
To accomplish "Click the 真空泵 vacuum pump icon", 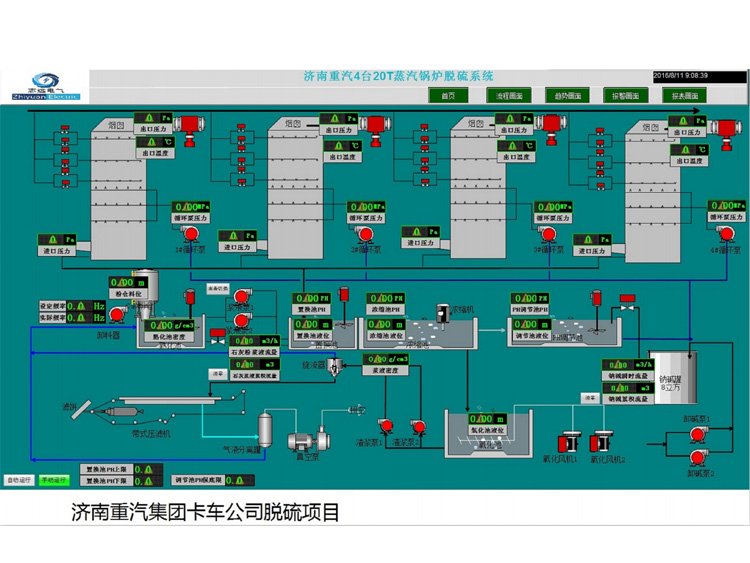I will coord(310,438).
